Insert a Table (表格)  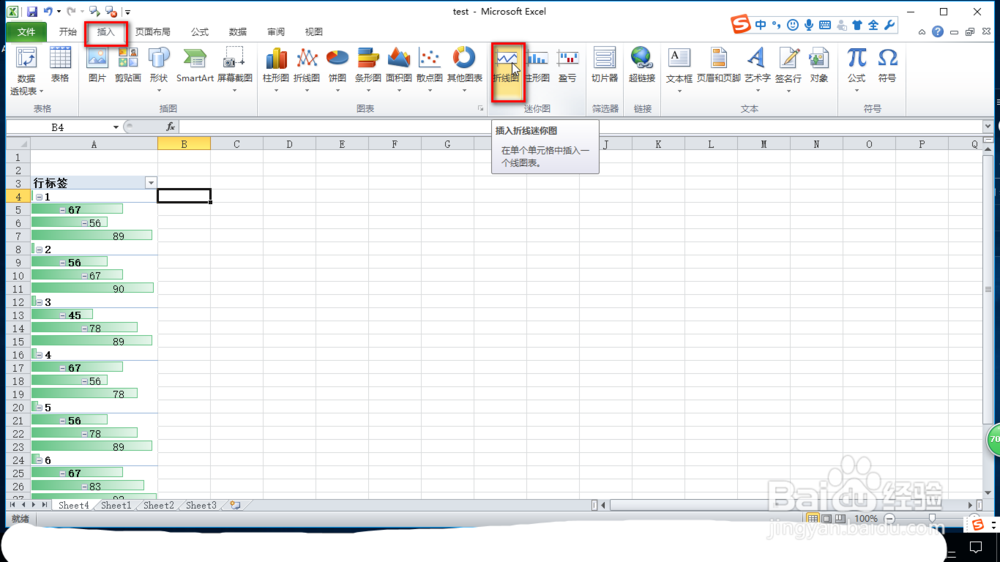tap(60, 65)
